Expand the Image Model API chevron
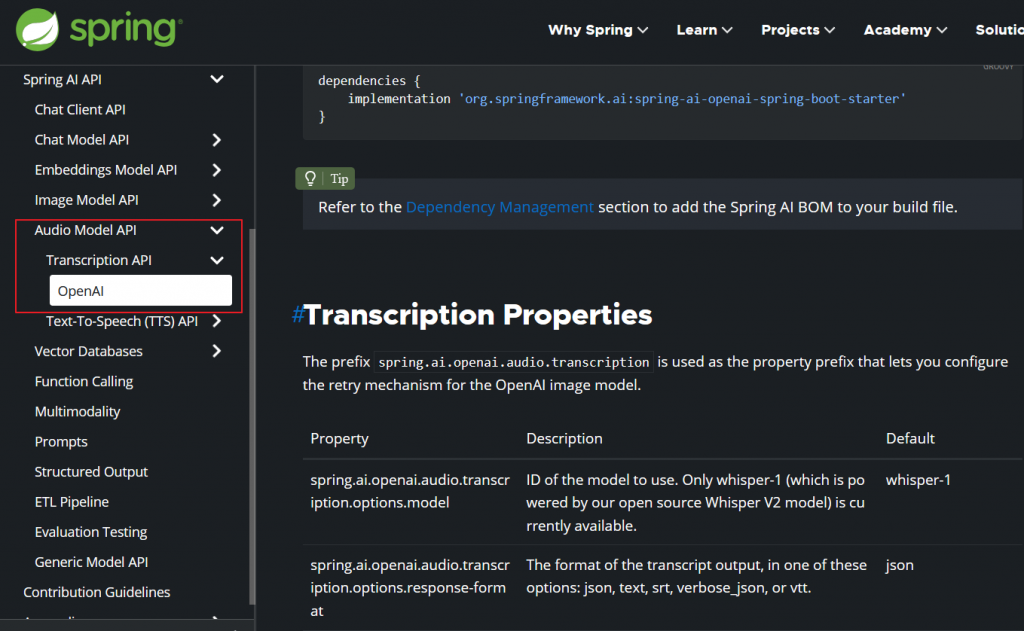Viewport: 1024px width, 631px height. pos(217,200)
